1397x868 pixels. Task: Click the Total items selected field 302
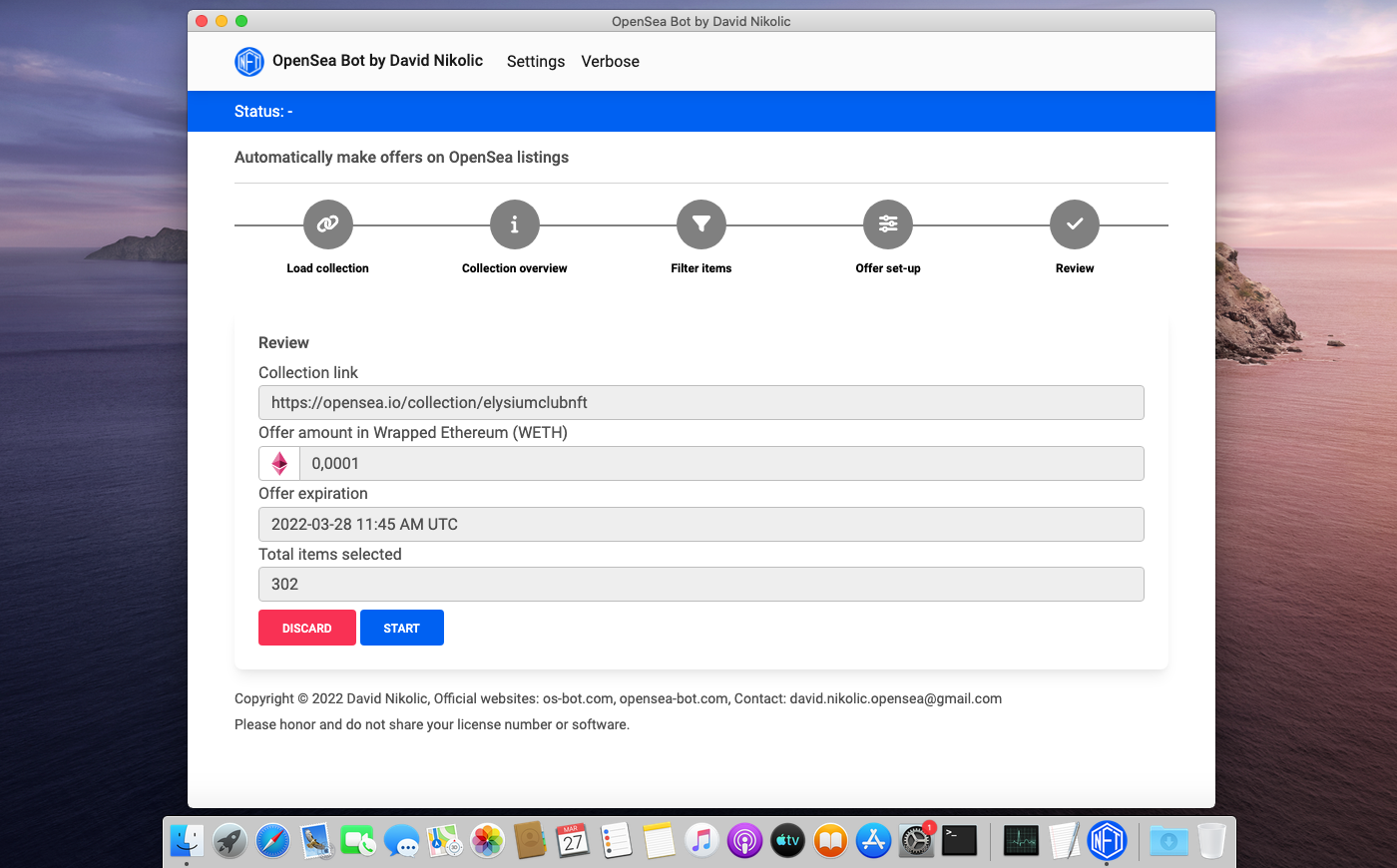click(701, 585)
